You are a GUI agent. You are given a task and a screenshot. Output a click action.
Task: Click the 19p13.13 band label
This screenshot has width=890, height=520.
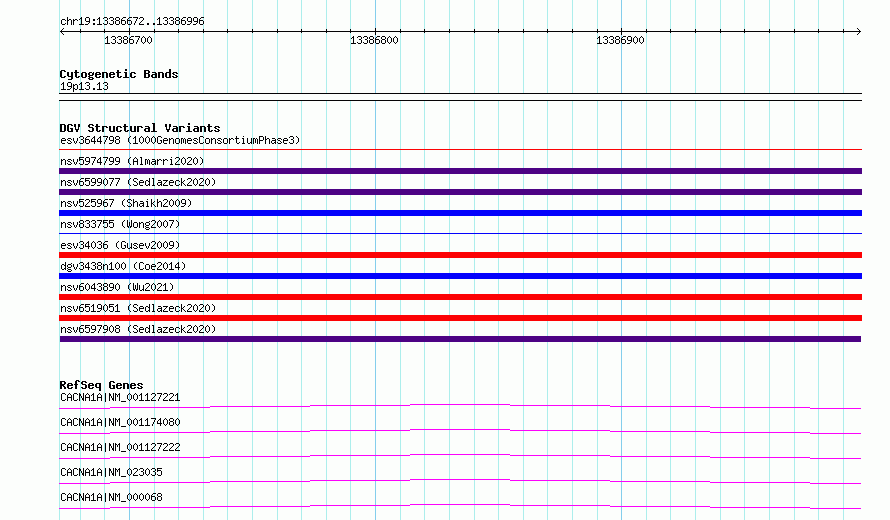pos(84,86)
